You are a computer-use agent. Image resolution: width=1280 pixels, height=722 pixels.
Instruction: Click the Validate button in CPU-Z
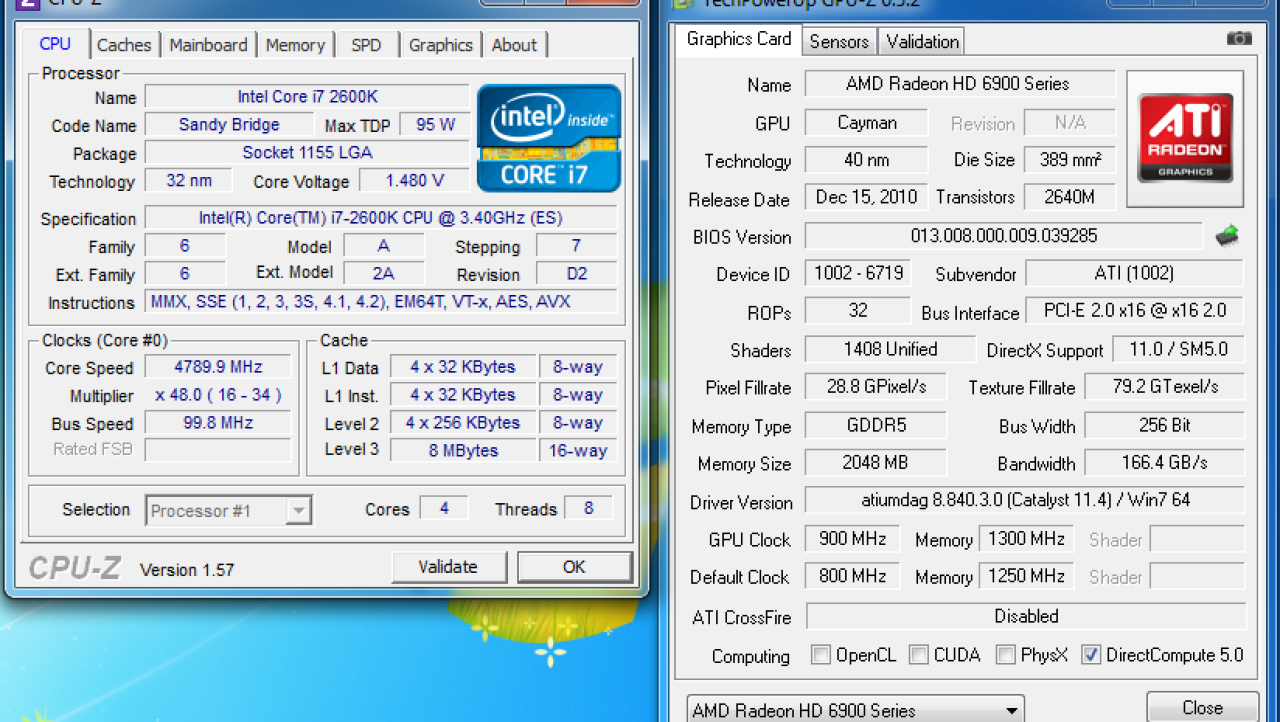point(448,567)
